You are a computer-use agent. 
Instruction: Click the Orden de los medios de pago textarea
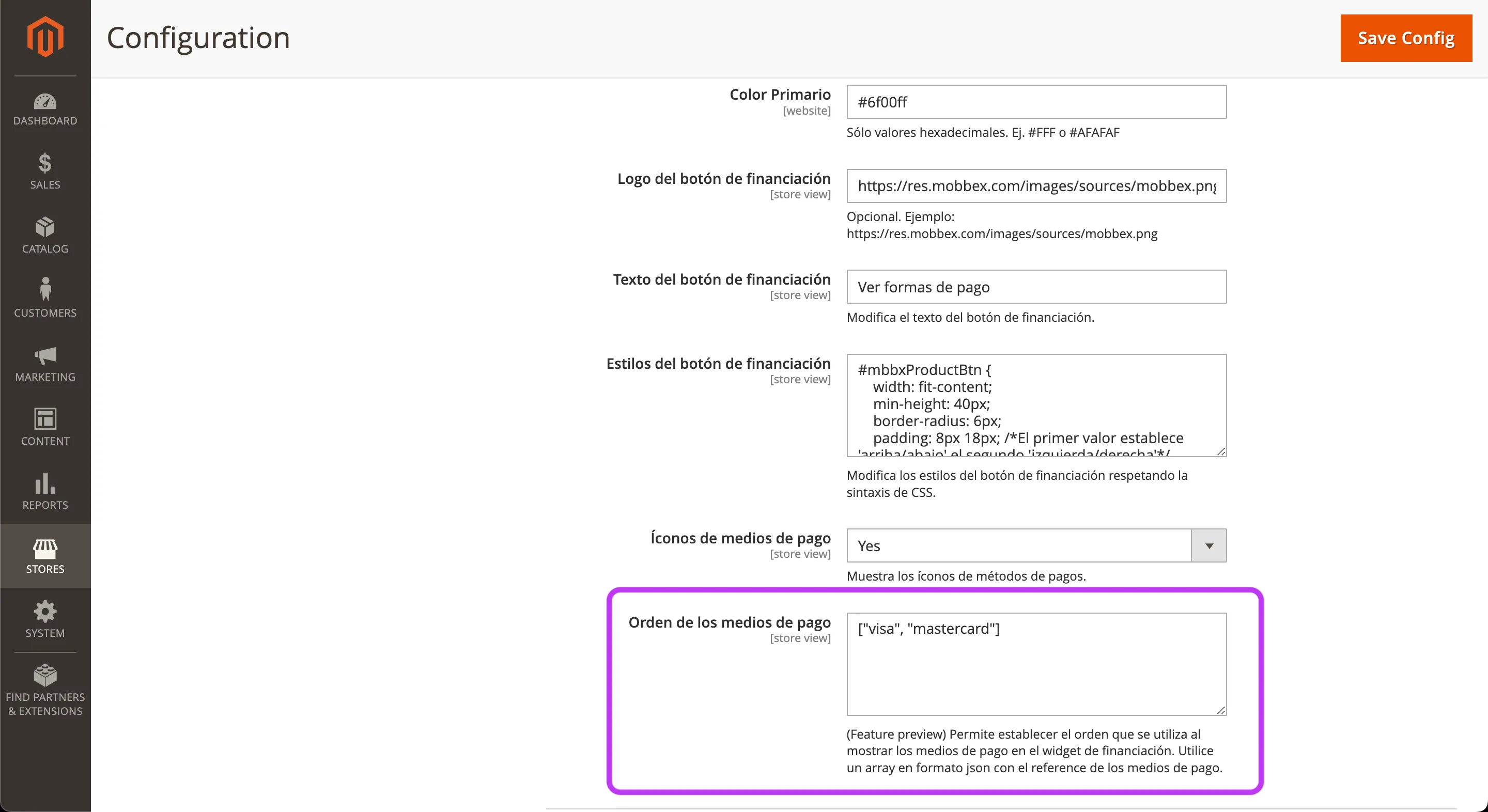click(1036, 664)
